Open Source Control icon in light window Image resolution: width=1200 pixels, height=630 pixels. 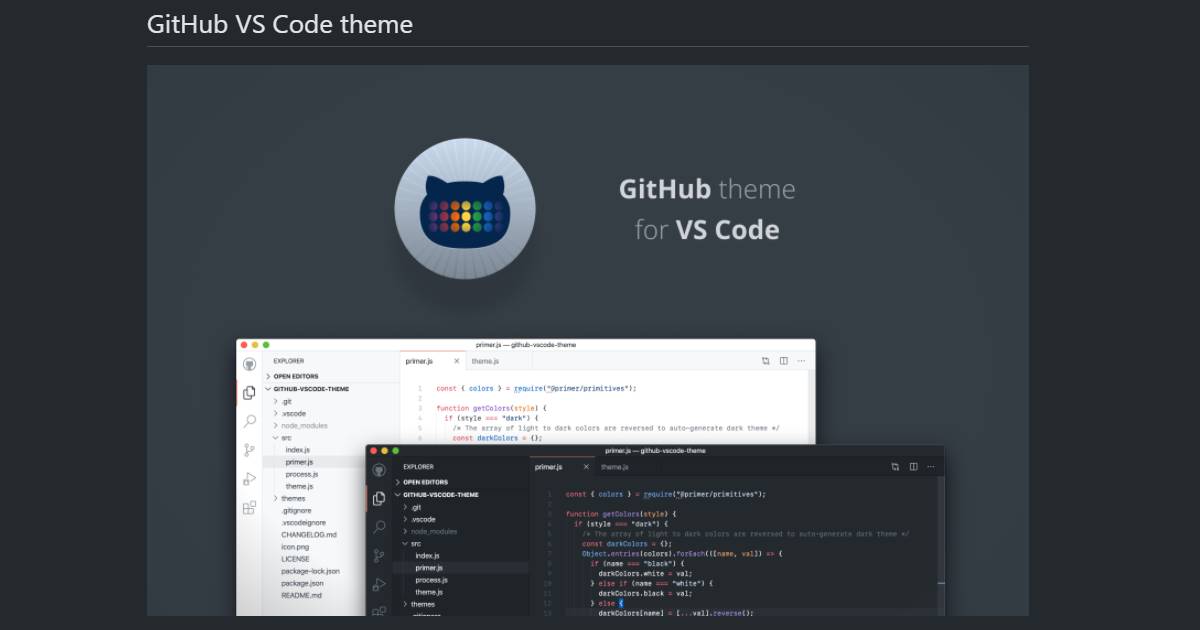pos(249,451)
